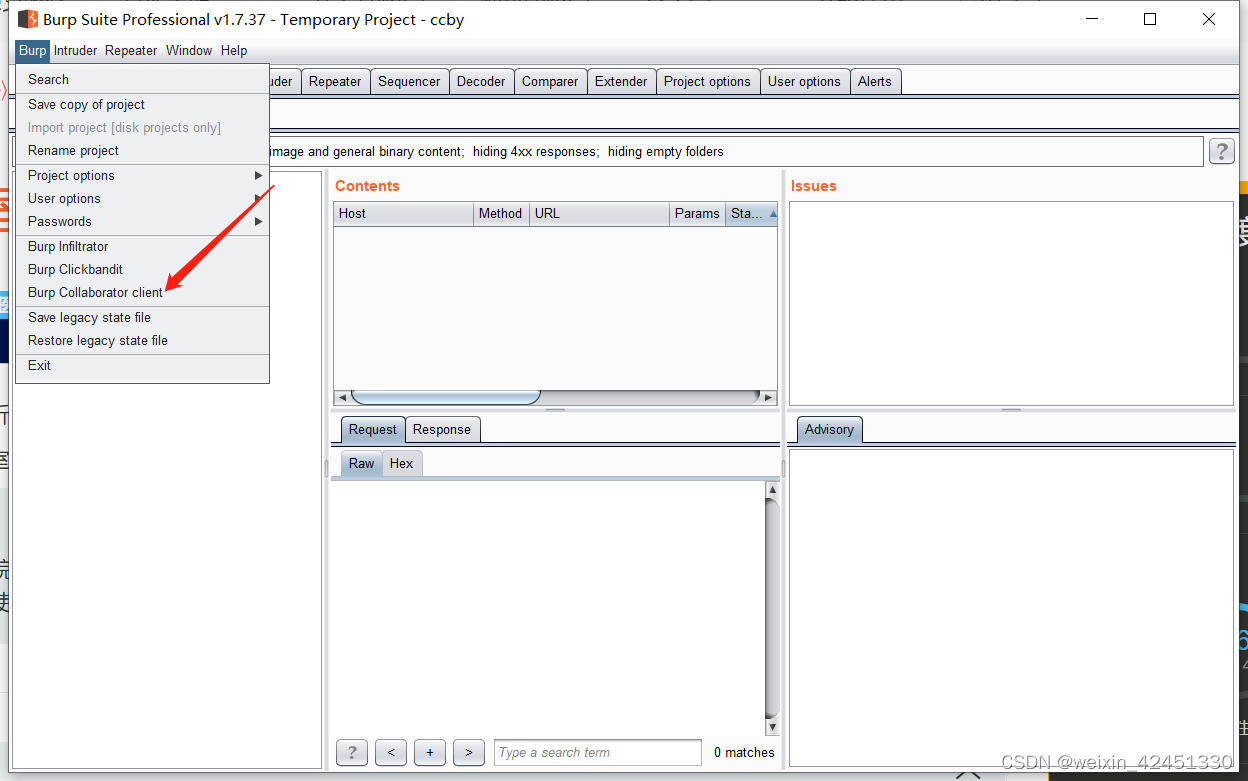
Task: Switch to the Sequencer tab
Action: coord(409,81)
